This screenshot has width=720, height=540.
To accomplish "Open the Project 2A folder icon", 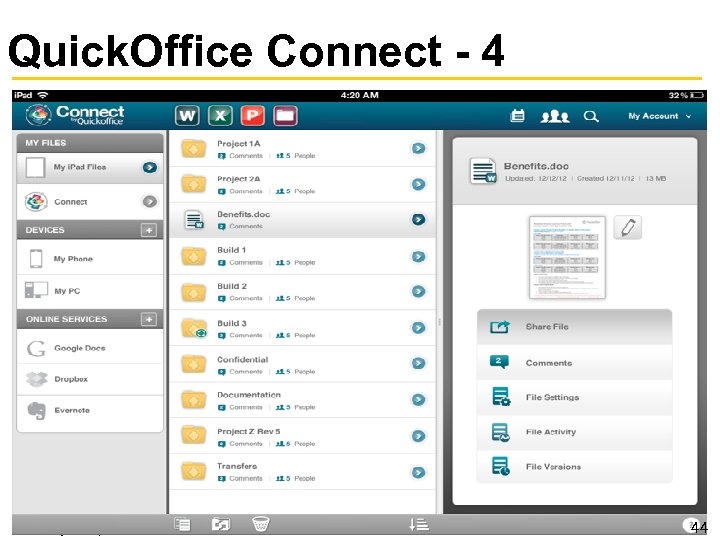I will 193,184.
